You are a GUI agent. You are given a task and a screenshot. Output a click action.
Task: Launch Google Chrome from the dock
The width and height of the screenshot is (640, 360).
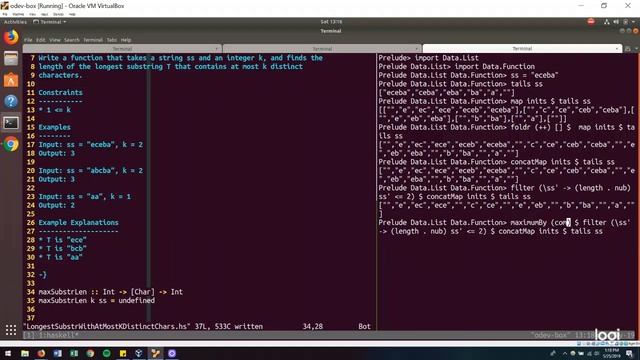point(11,144)
